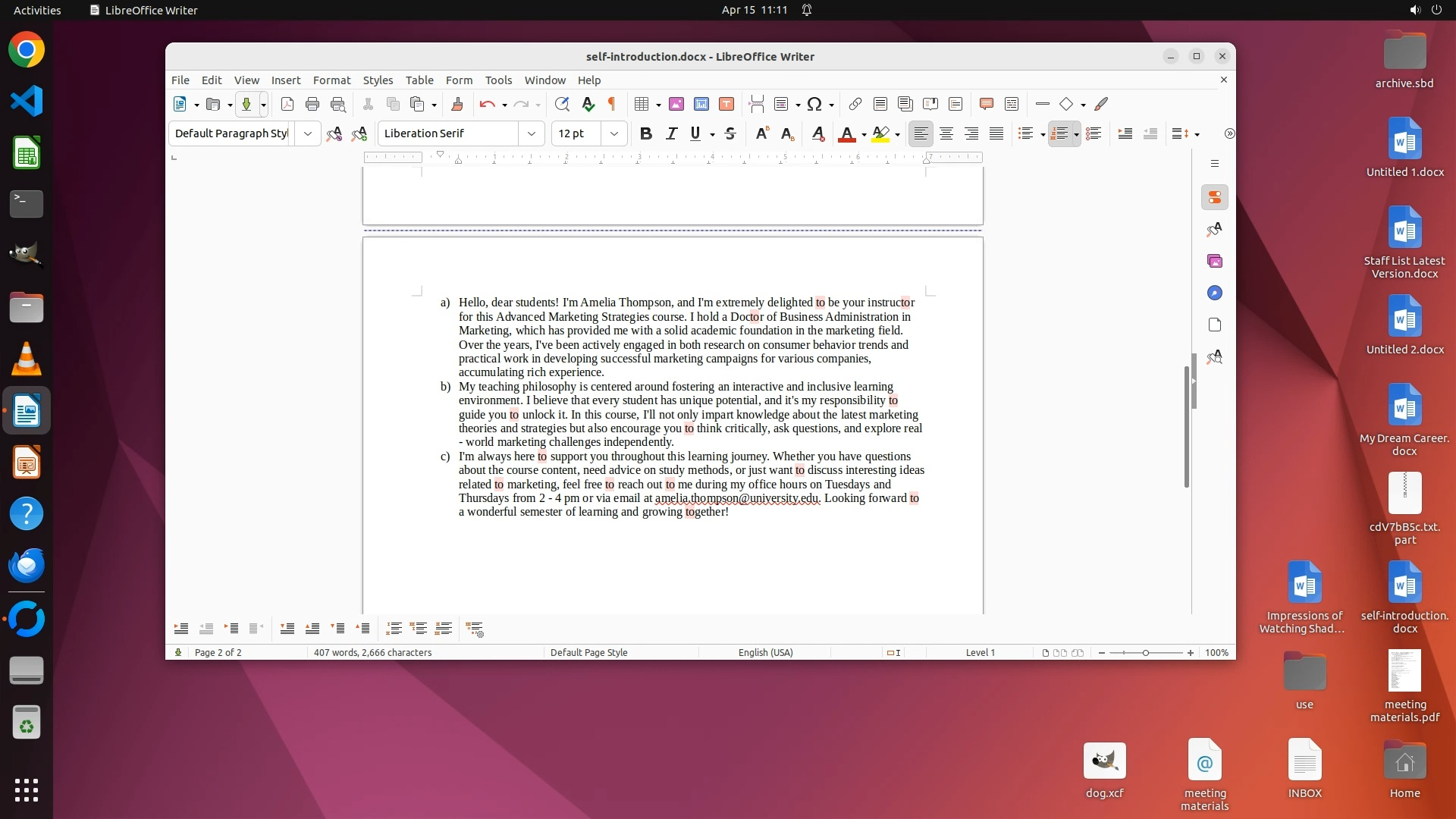Image resolution: width=1456 pixels, height=819 pixels.
Task: Toggle formatting marks display
Action: pos(612,105)
